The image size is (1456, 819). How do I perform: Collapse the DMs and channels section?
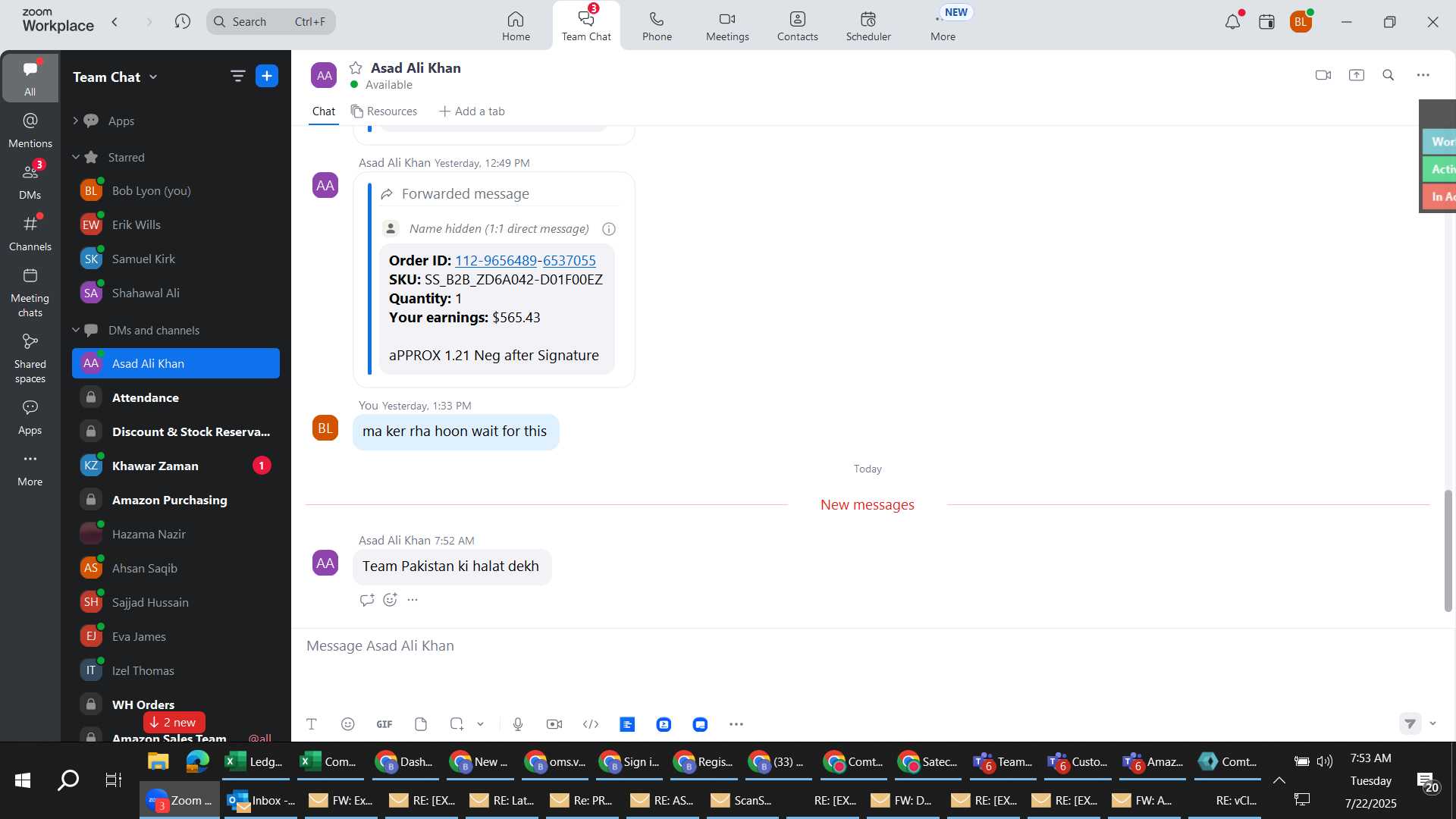coord(75,330)
